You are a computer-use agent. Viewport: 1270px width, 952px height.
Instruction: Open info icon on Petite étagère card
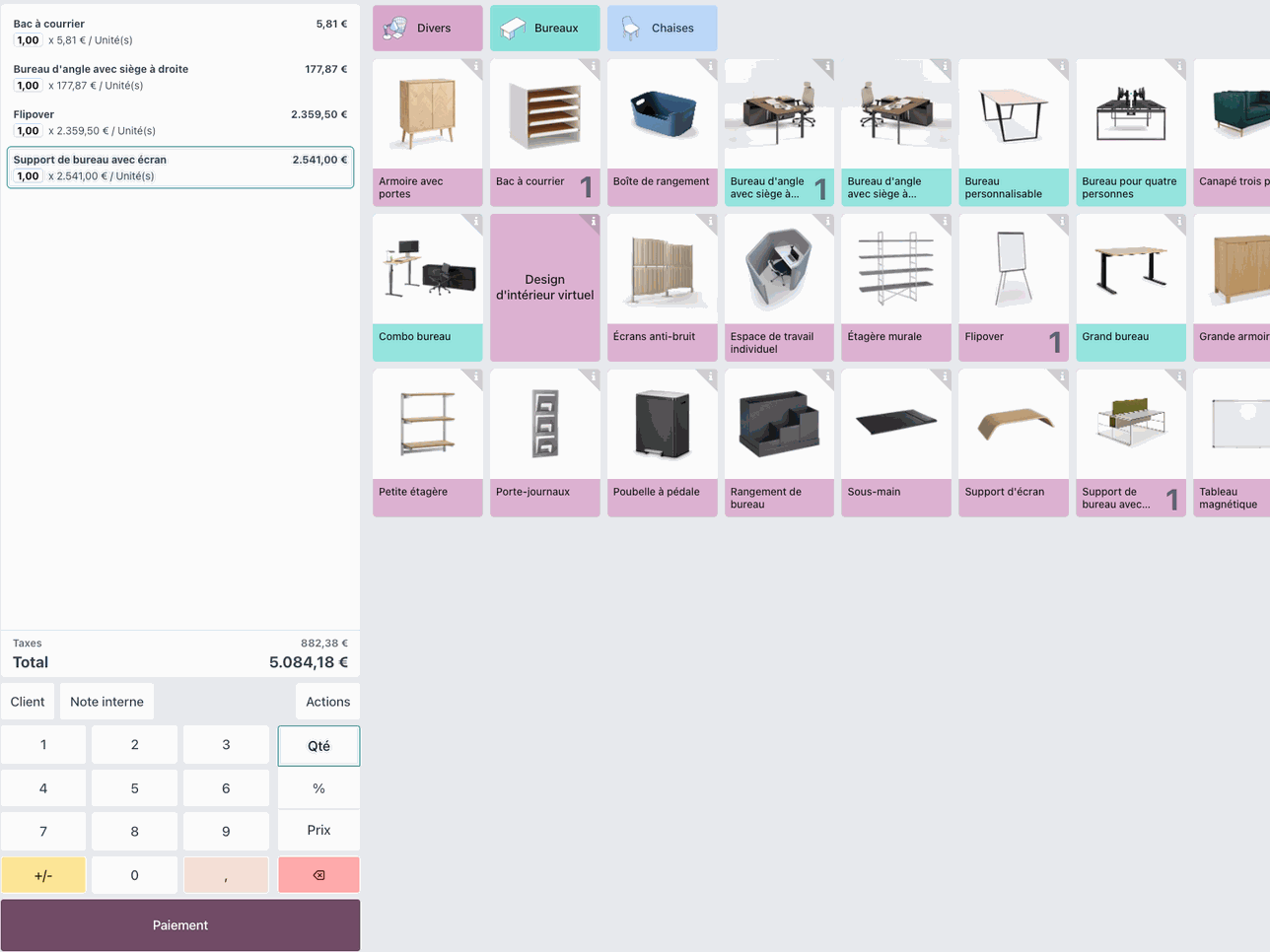(x=475, y=376)
